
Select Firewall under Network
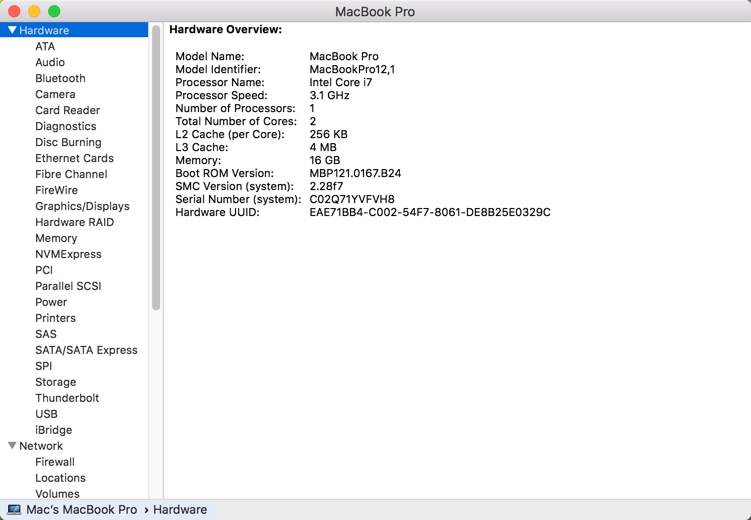(56, 462)
